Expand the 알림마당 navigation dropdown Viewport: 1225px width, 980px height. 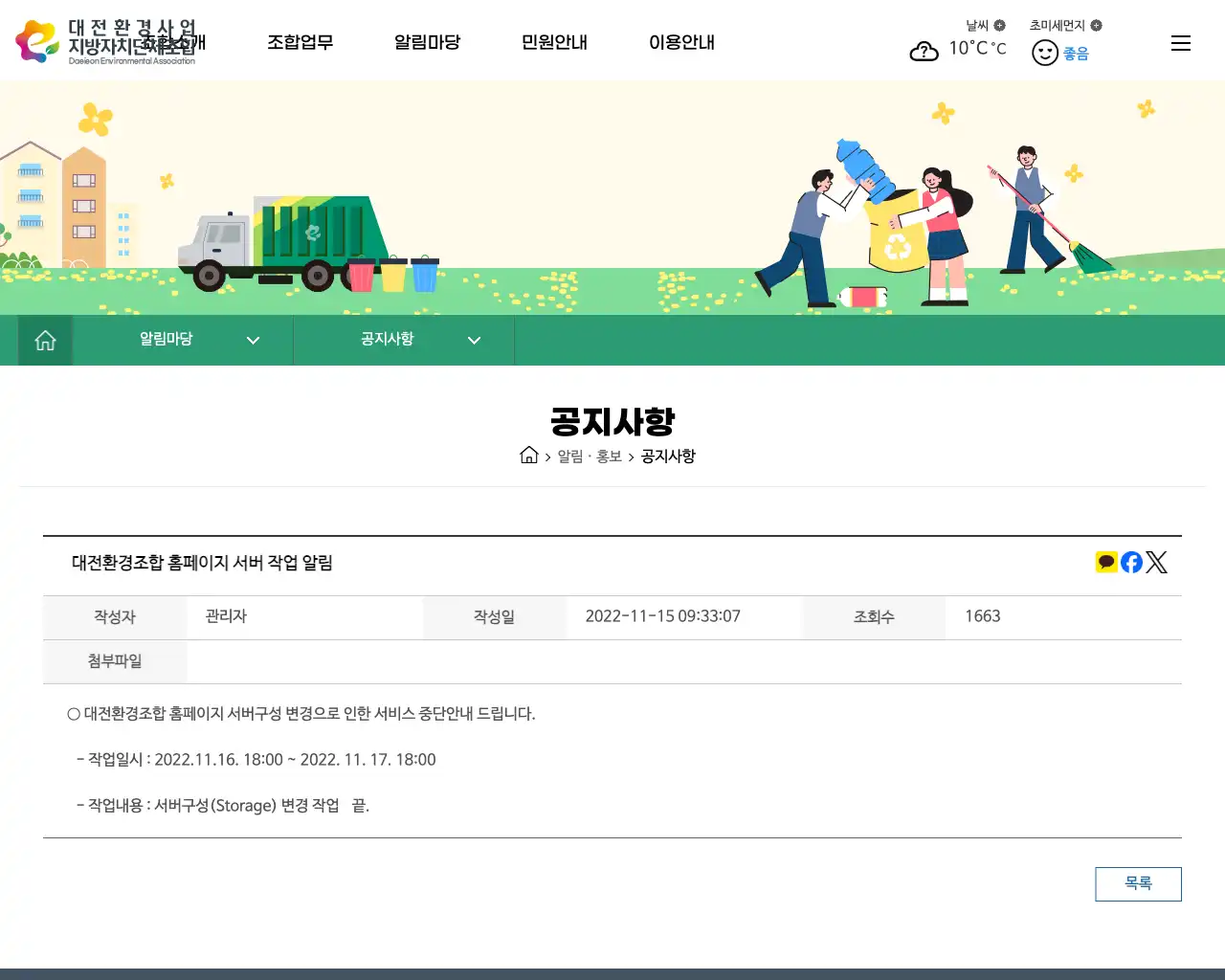coord(253,340)
